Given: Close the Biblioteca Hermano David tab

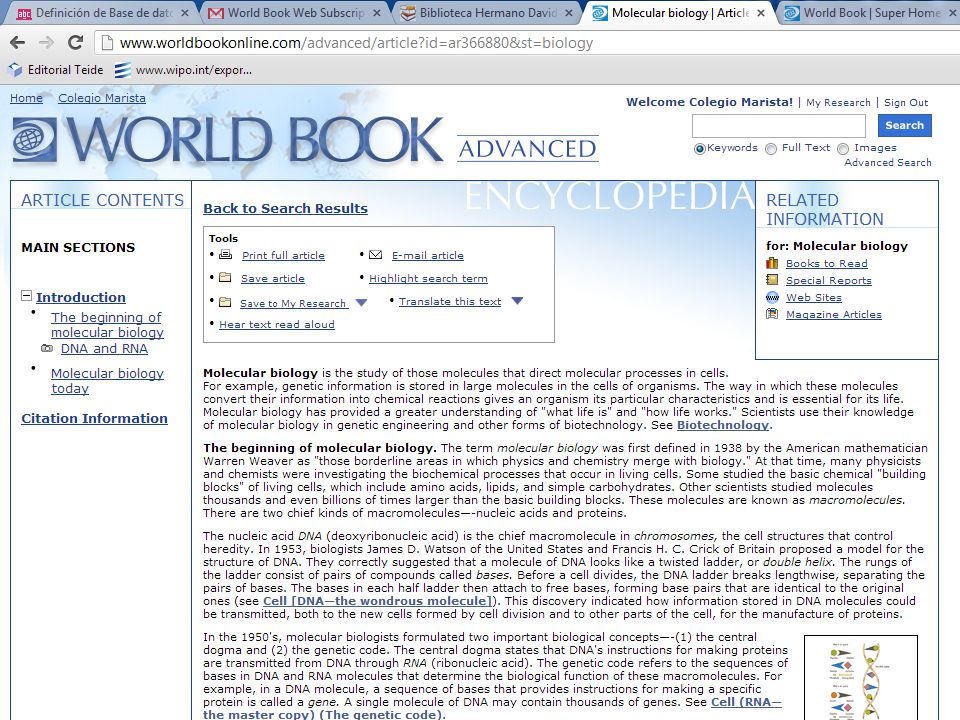Looking at the screenshot, I should pos(569,13).
